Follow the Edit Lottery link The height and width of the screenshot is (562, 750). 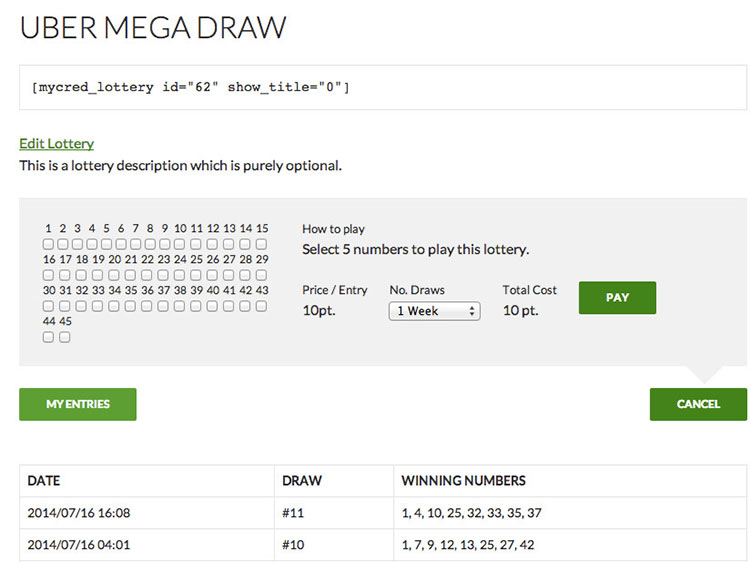[x=56, y=144]
